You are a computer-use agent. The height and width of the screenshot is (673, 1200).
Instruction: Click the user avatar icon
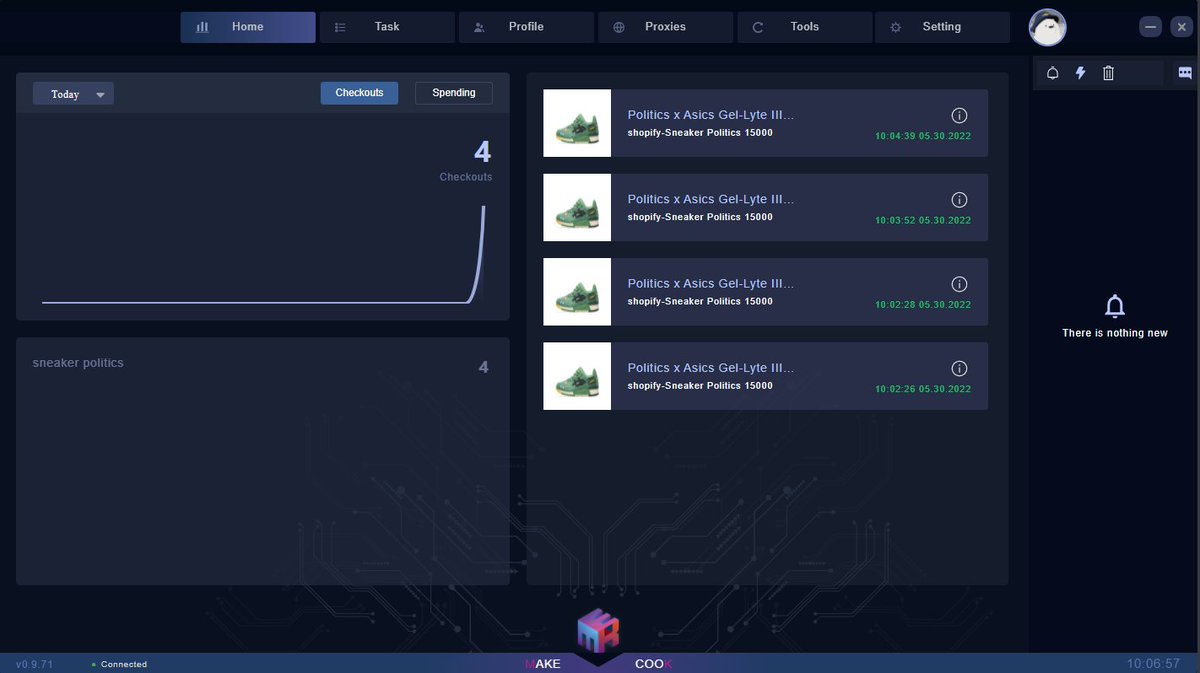[1048, 27]
